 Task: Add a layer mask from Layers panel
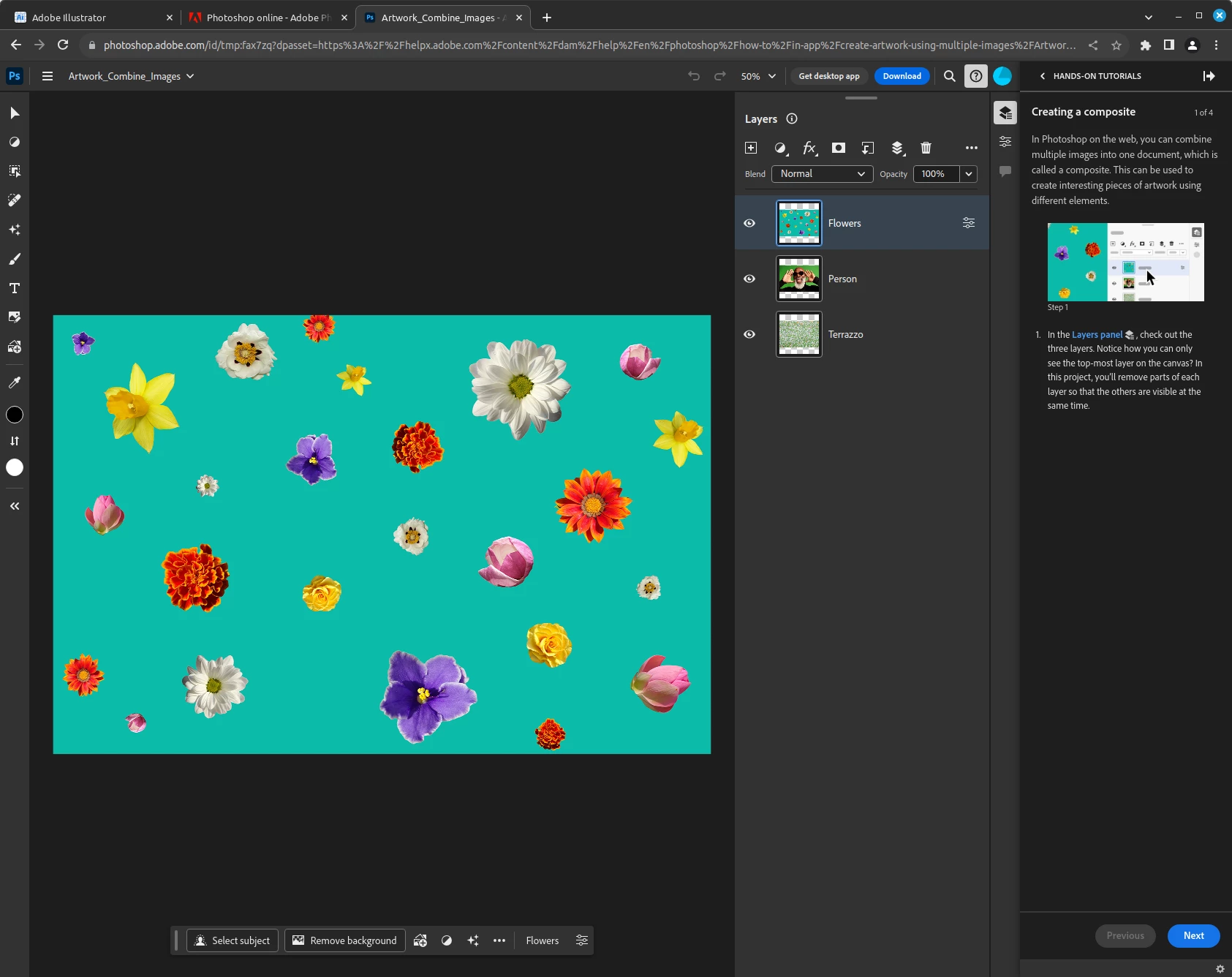click(839, 148)
